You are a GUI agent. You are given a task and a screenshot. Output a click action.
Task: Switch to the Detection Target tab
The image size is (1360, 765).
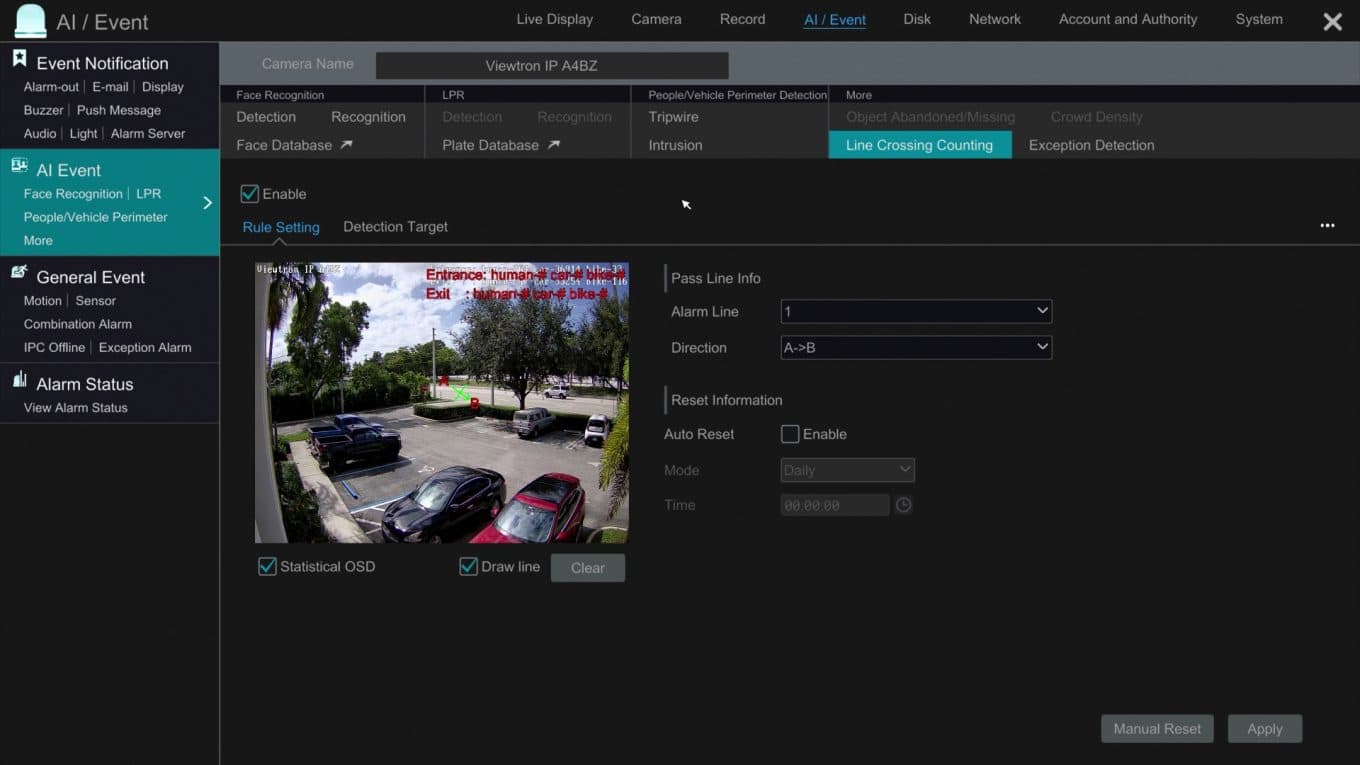click(x=395, y=226)
